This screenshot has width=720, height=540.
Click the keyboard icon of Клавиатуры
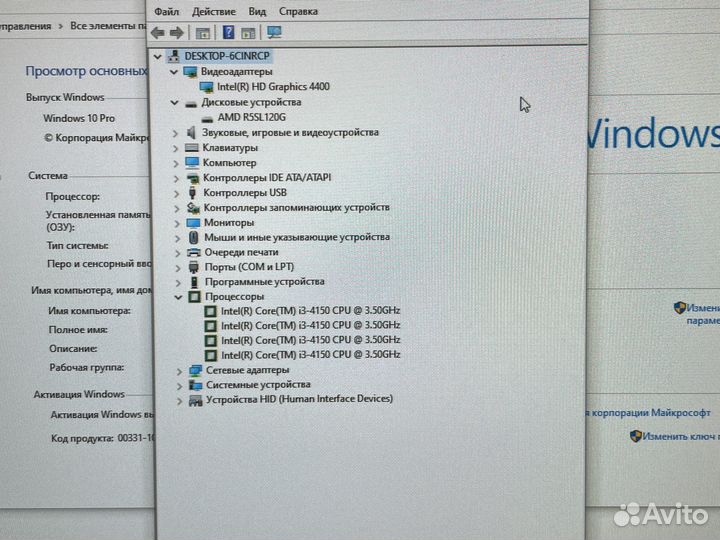191,148
